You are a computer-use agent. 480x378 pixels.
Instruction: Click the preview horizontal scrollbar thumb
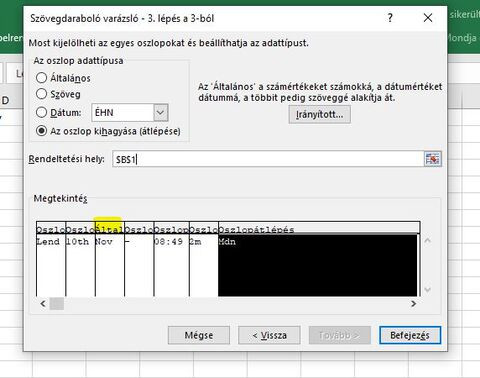(57, 304)
